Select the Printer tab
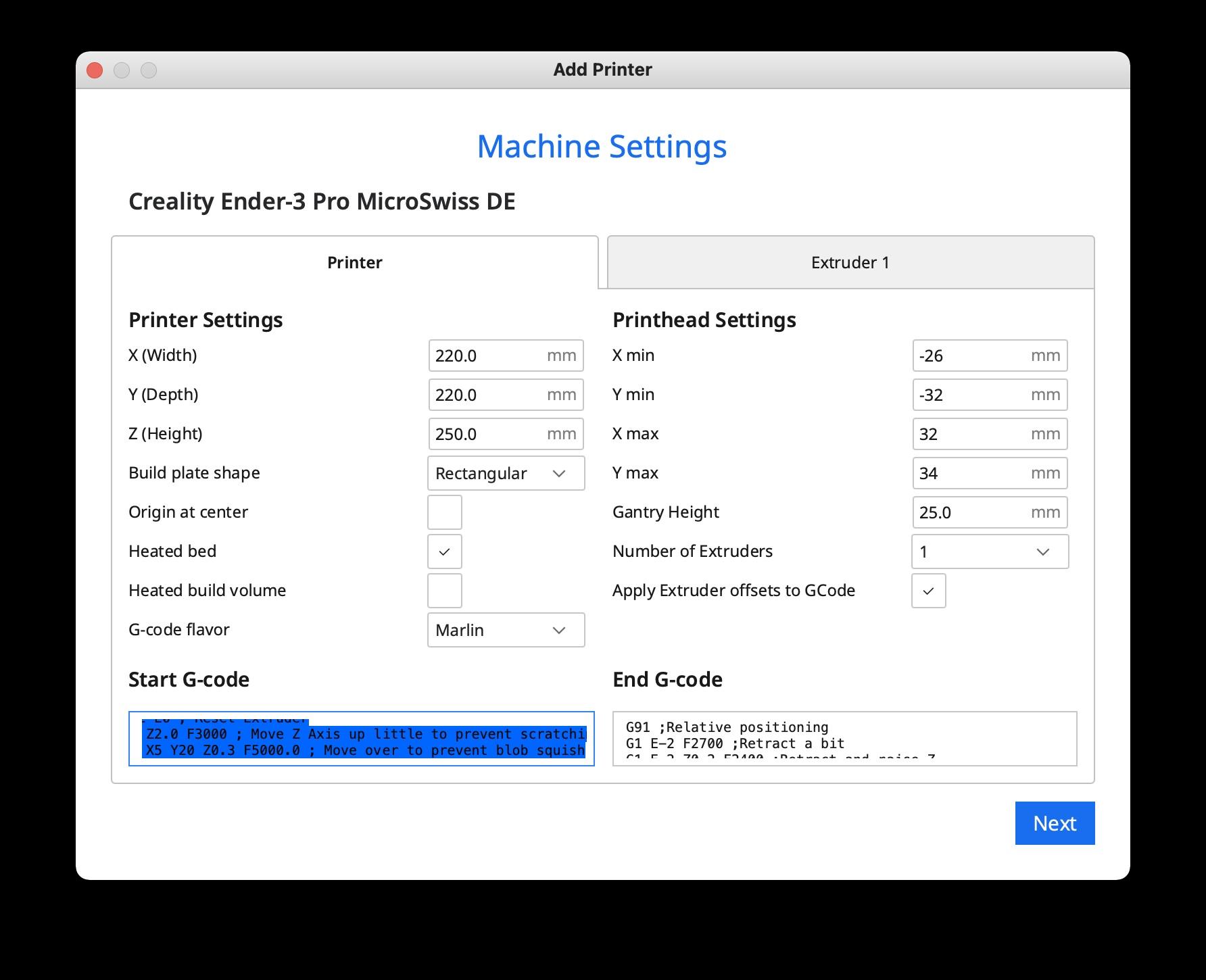This screenshot has width=1206, height=980. tap(355, 262)
